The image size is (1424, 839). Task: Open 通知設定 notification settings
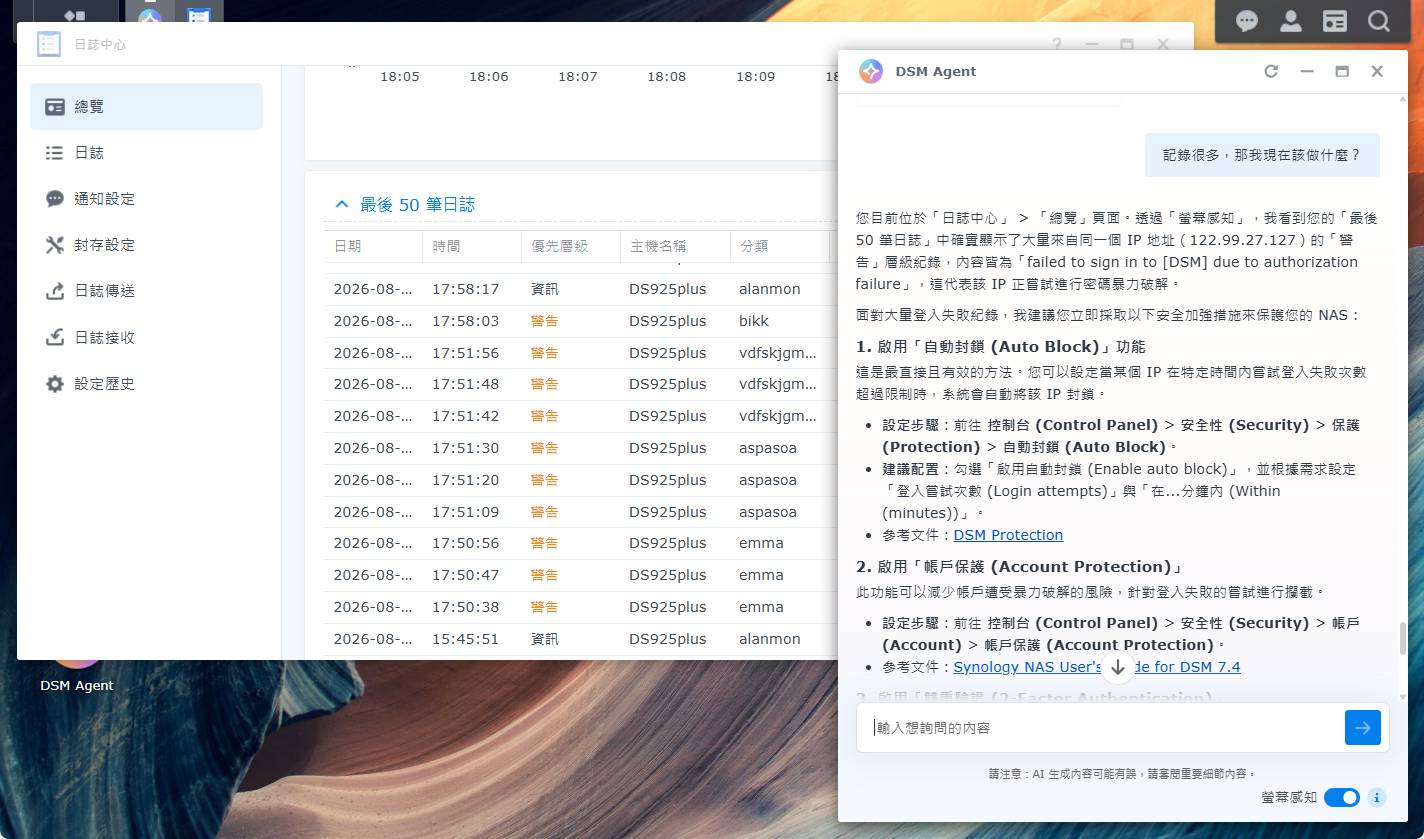[x=146, y=199]
